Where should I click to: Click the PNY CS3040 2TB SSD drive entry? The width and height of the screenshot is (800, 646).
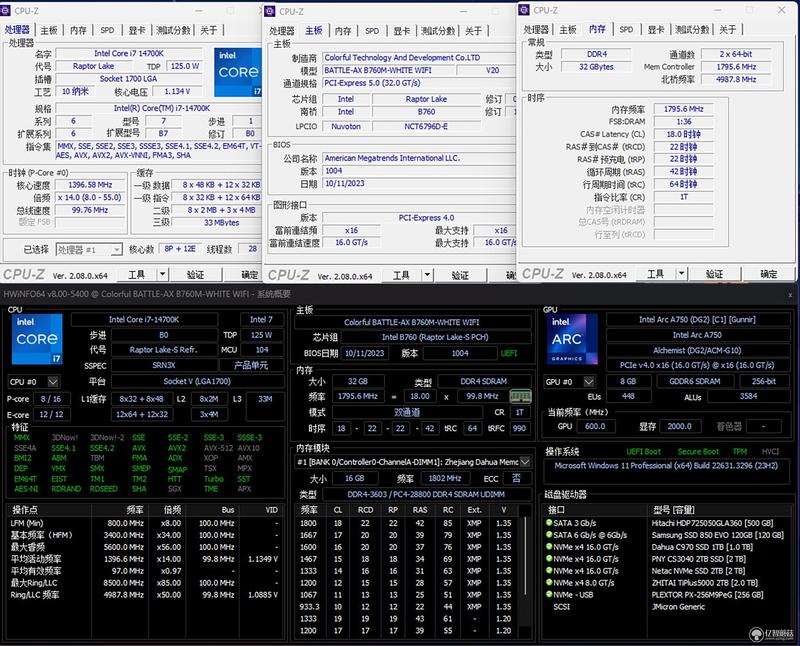pos(698,558)
